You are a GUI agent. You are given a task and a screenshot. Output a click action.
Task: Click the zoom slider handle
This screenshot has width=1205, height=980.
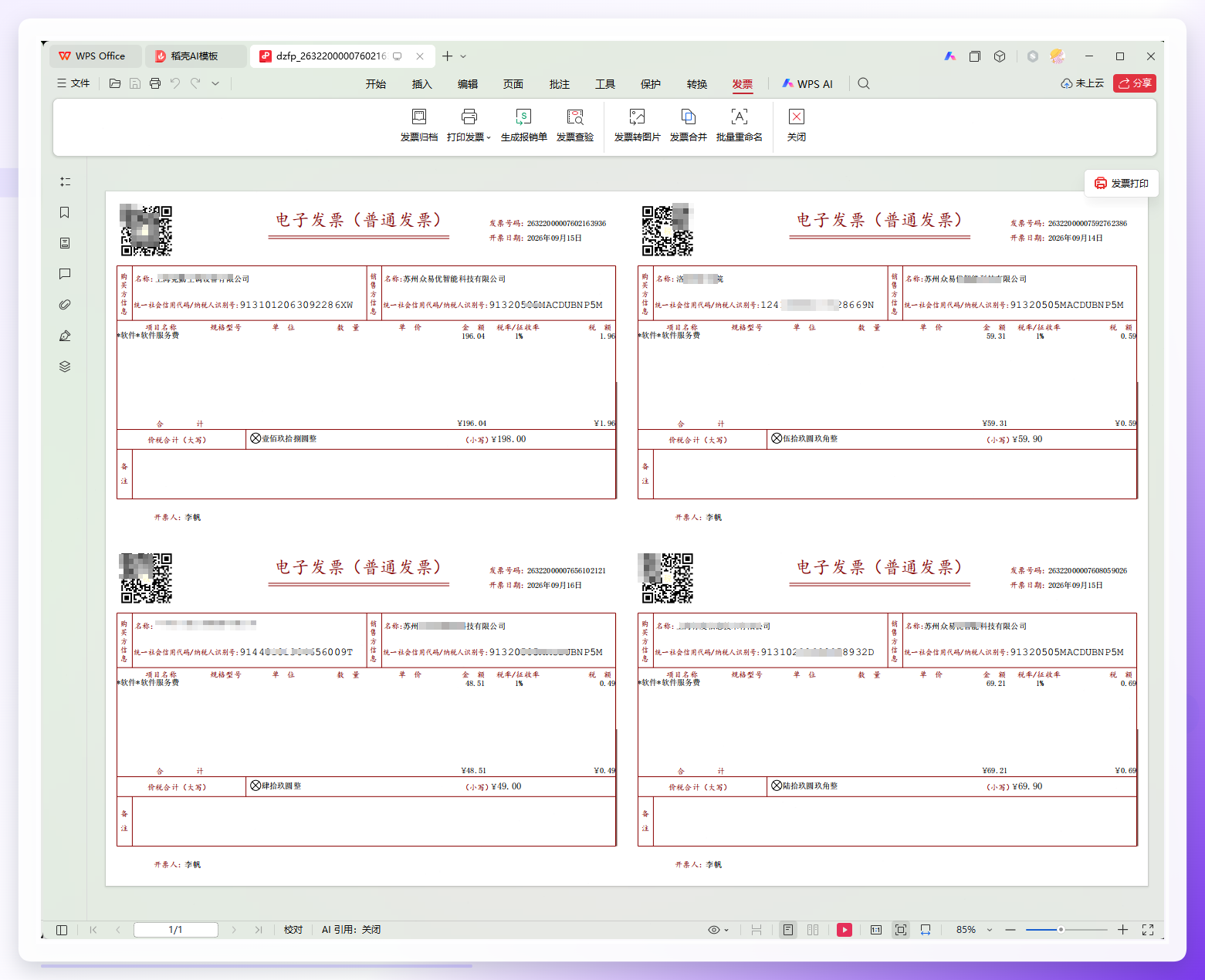(1061, 930)
